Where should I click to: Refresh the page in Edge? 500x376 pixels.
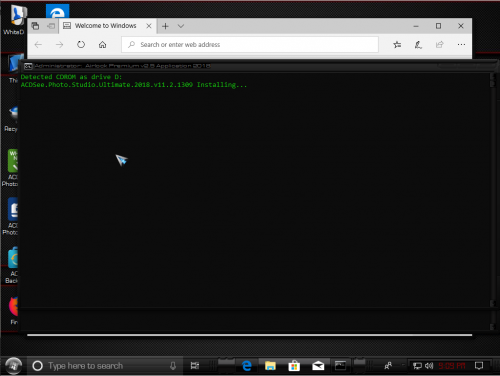pos(81,45)
